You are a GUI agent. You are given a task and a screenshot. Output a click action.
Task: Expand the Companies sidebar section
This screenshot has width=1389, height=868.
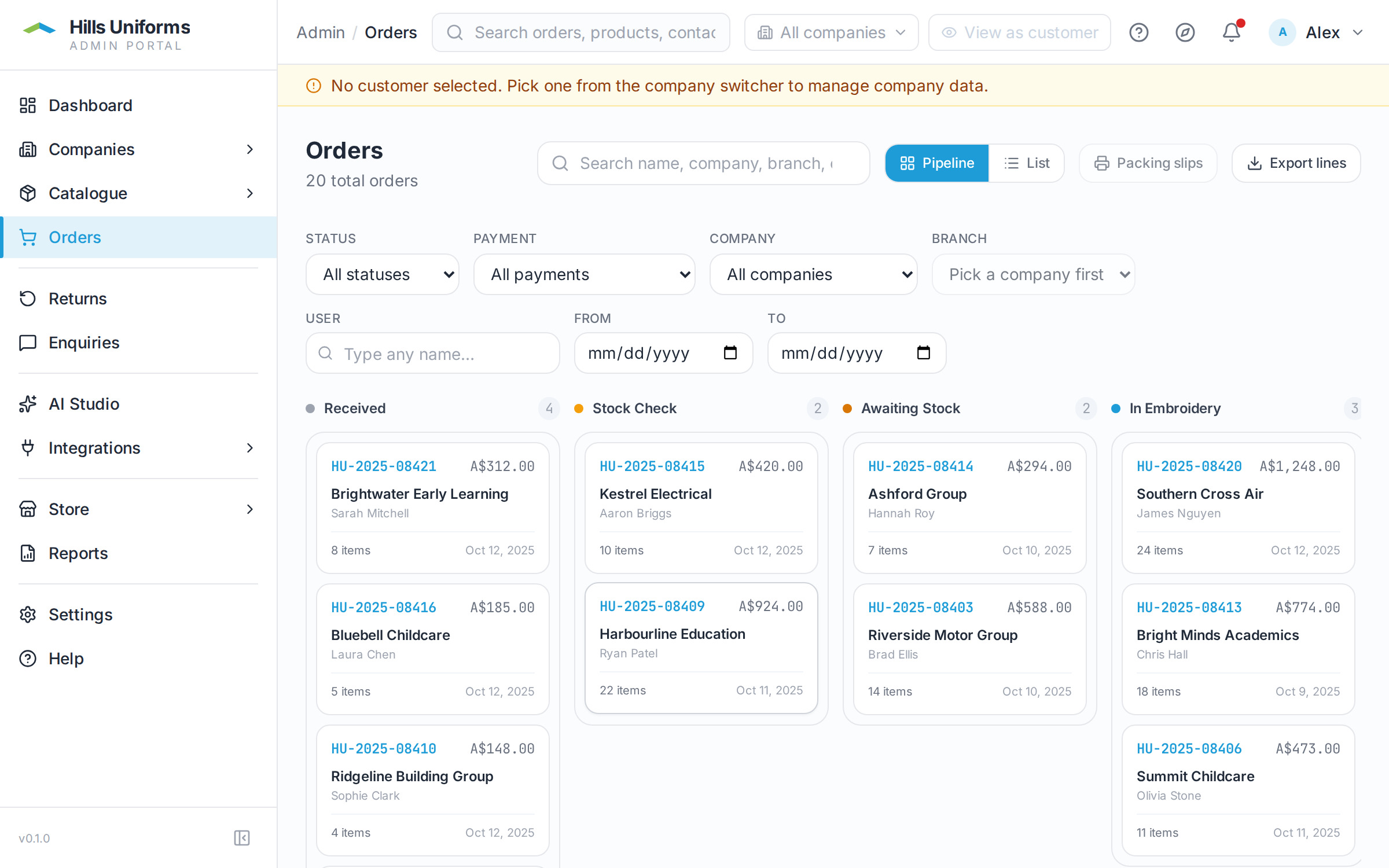[x=249, y=149]
